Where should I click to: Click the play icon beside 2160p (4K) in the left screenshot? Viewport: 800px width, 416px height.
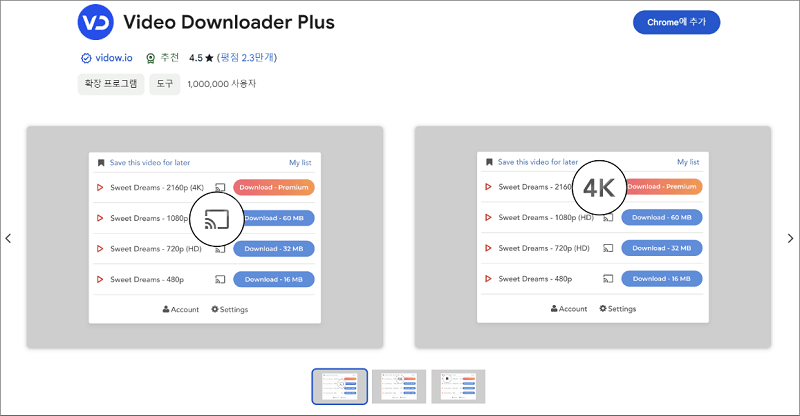[100, 187]
